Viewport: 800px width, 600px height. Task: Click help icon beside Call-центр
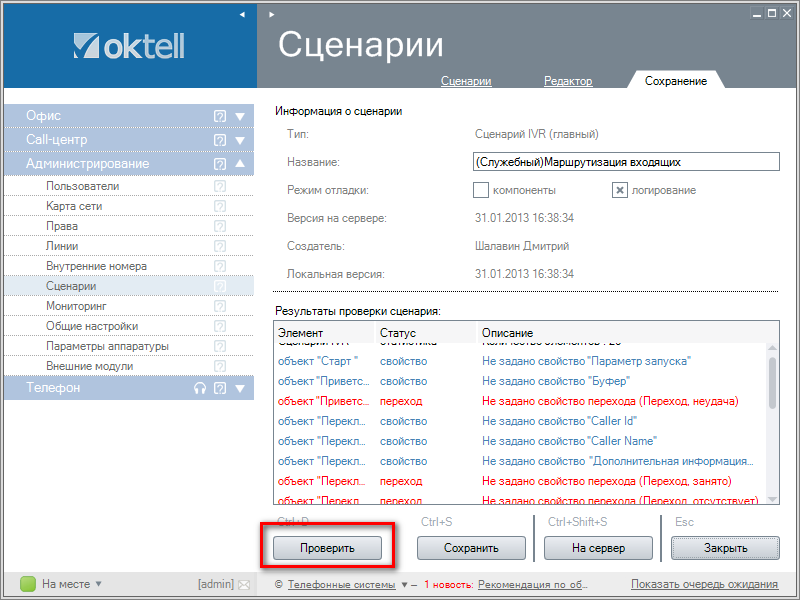(220, 140)
